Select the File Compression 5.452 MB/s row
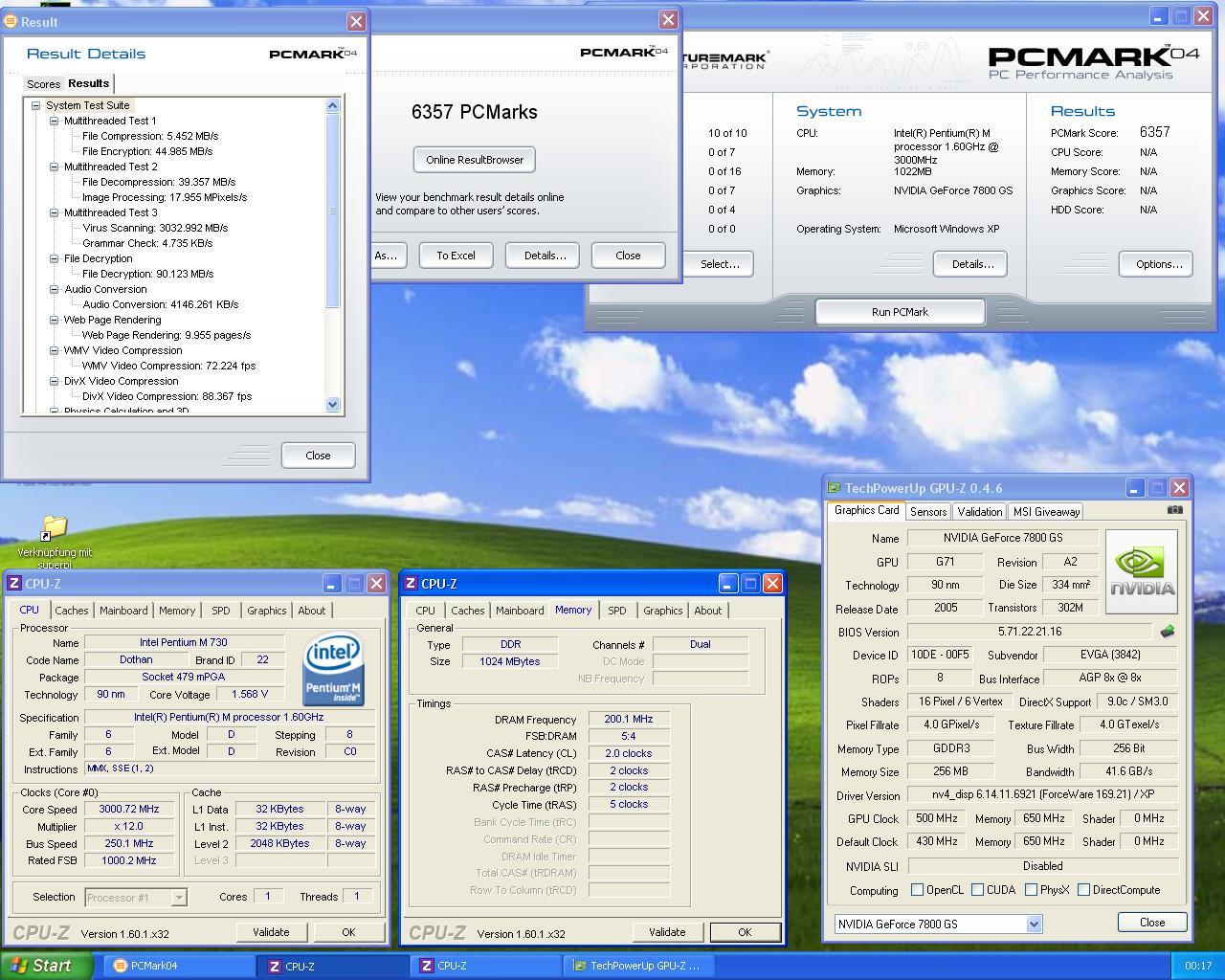The width and height of the screenshot is (1225, 980). coord(150,136)
